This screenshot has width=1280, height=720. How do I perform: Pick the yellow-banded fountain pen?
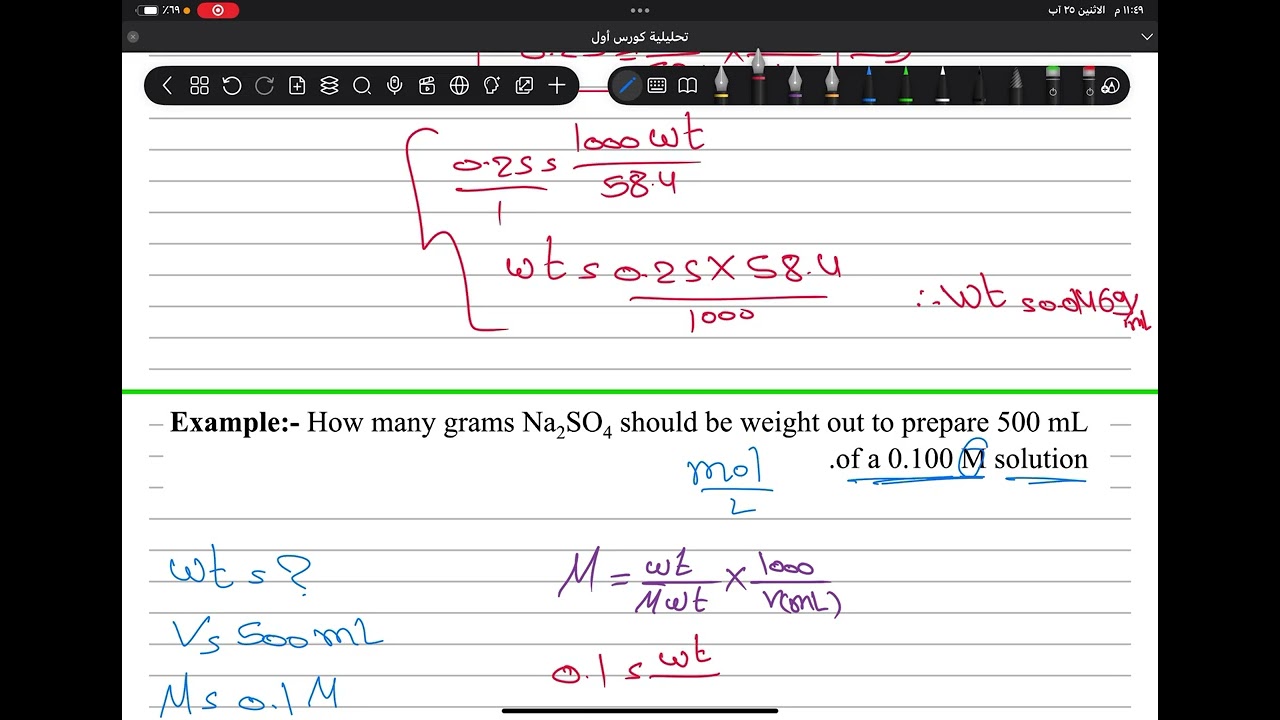[x=721, y=84]
